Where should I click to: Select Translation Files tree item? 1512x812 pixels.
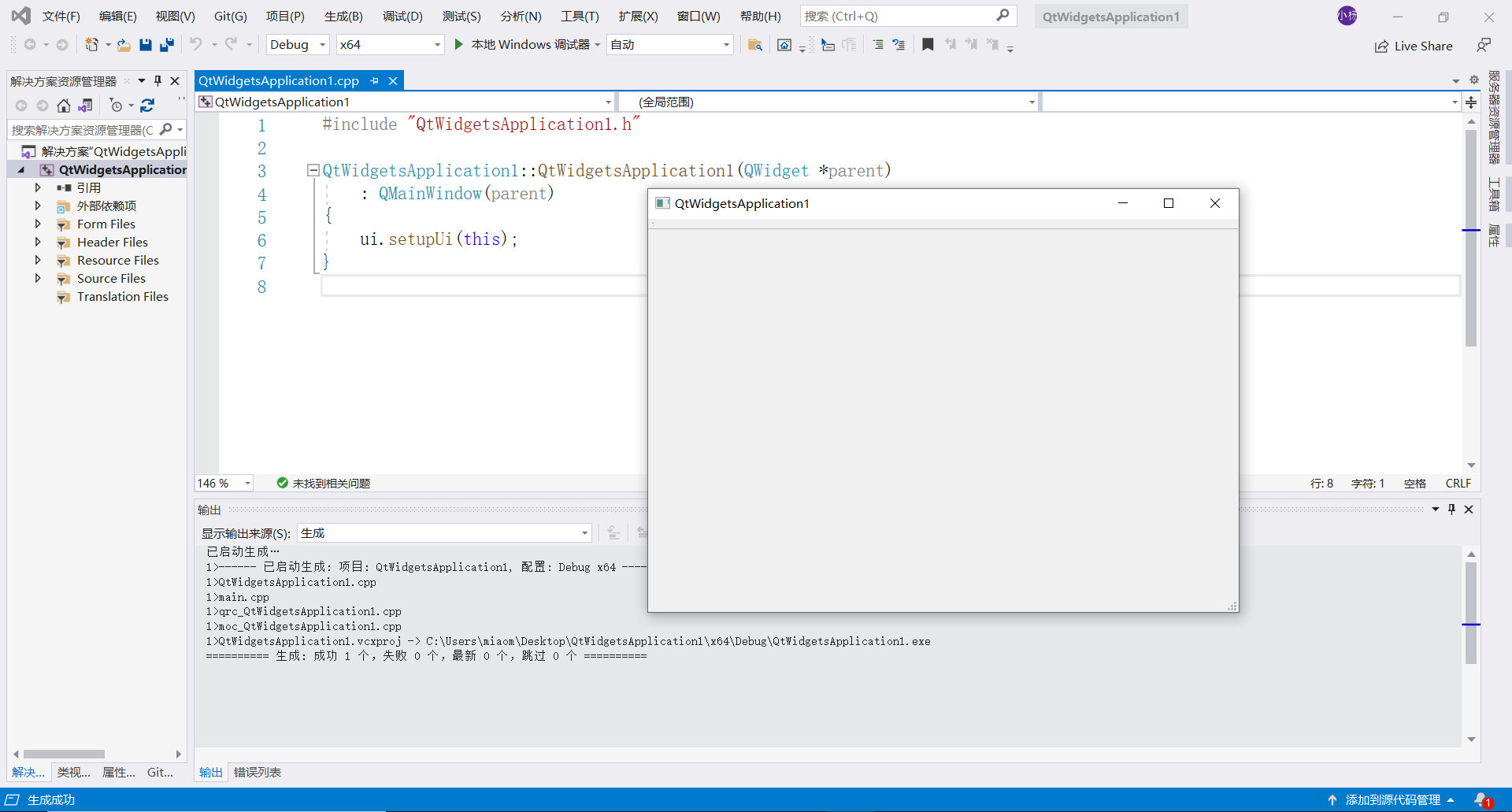pos(122,296)
